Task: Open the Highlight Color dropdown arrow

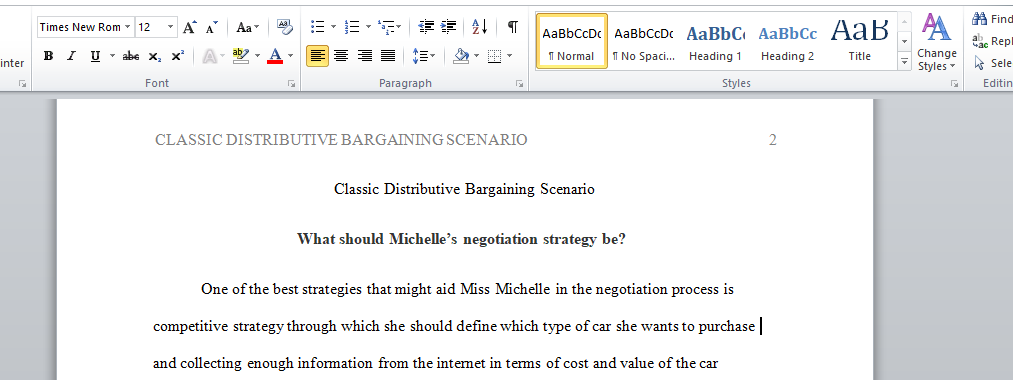Action: [x=257, y=56]
